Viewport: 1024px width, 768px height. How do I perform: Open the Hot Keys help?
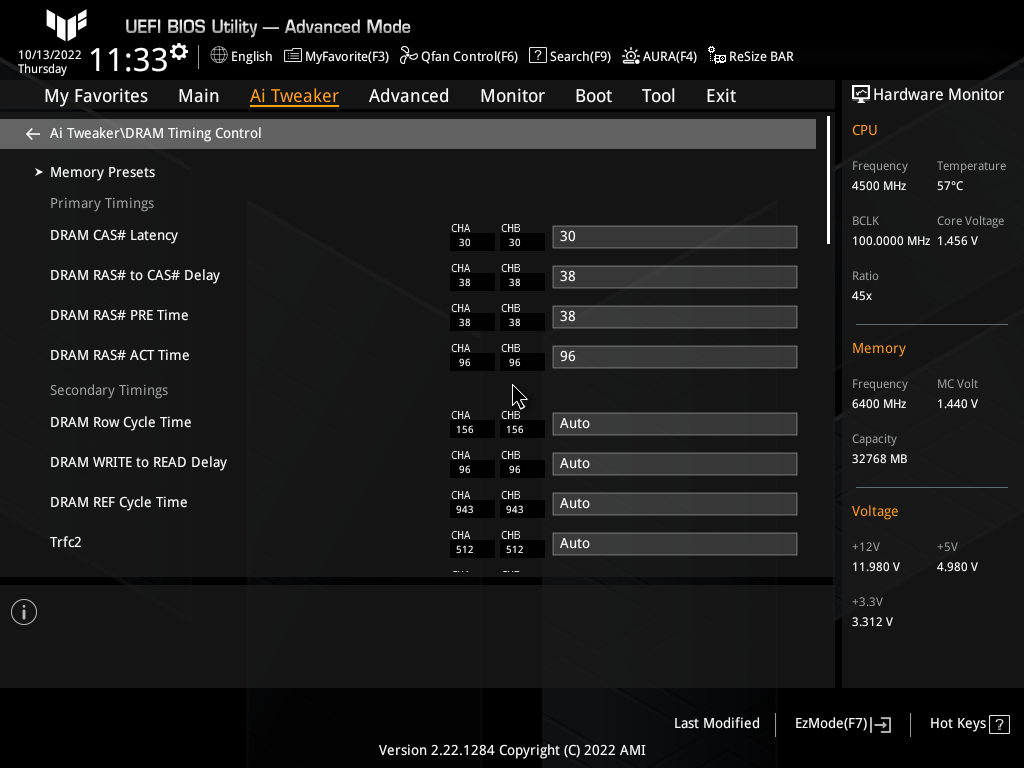[x=958, y=723]
